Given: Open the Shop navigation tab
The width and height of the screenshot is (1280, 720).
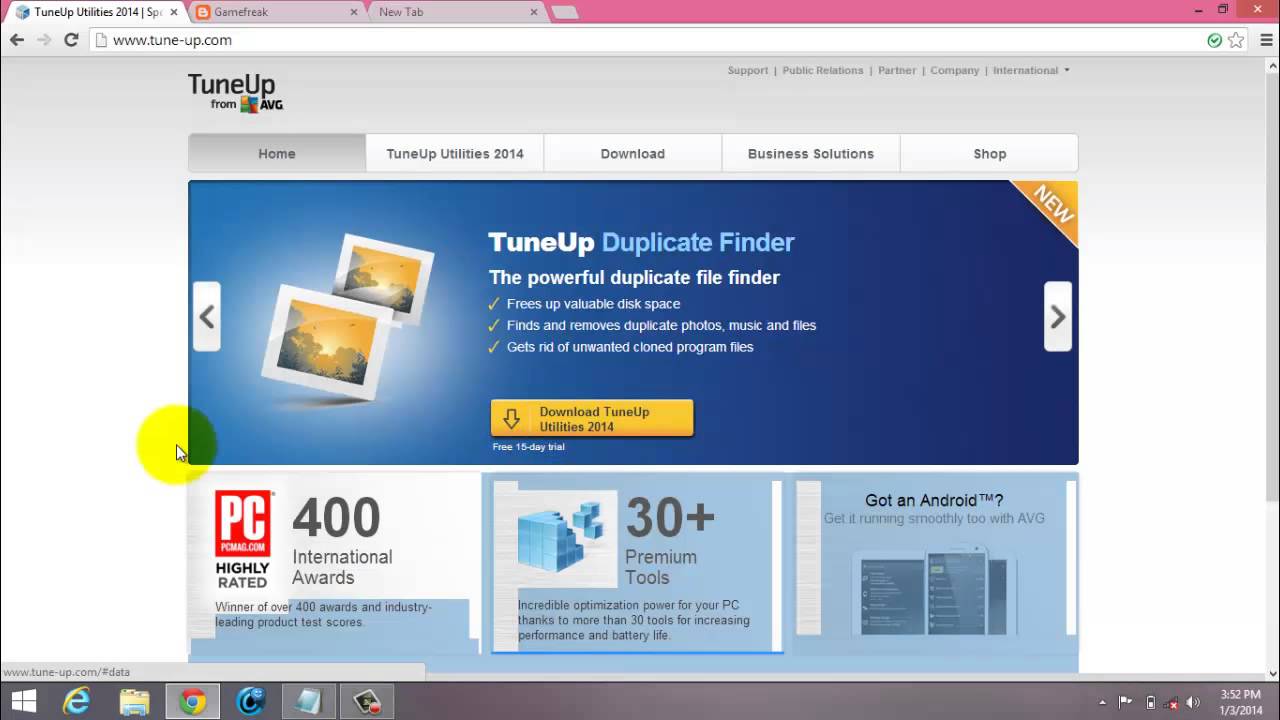Looking at the screenshot, I should click(989, 153).
